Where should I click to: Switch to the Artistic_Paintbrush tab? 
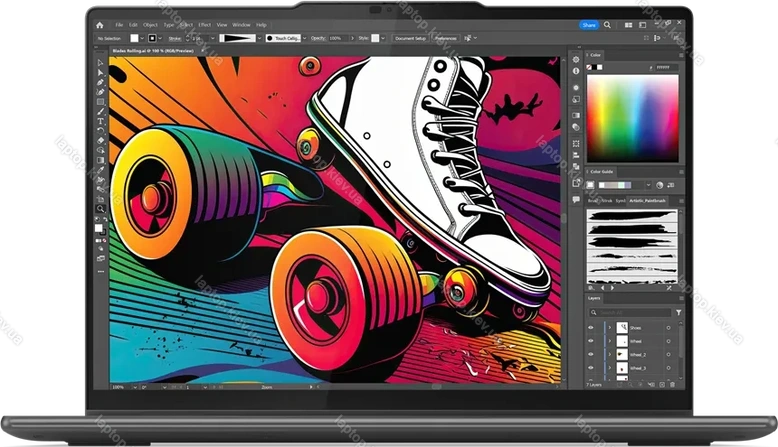pyautogui.click(x=648, y=200)
